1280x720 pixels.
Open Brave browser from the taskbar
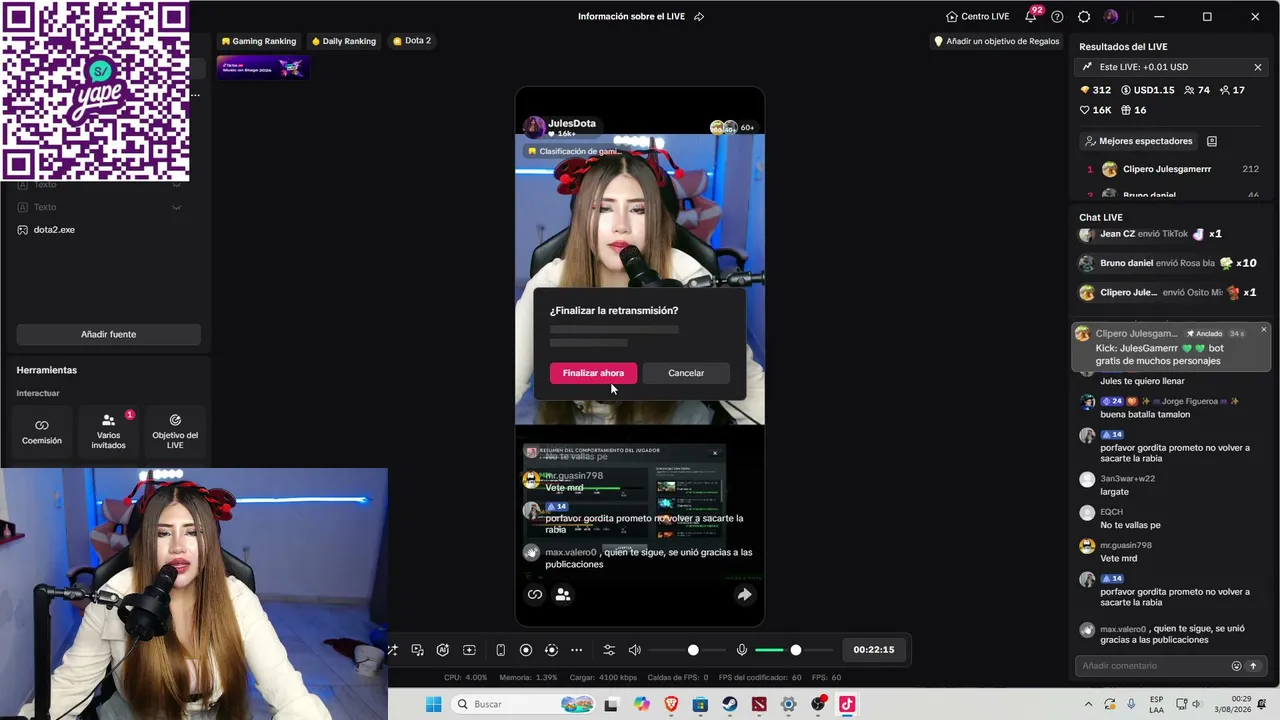pyautogui.click(x=671, y=704)
